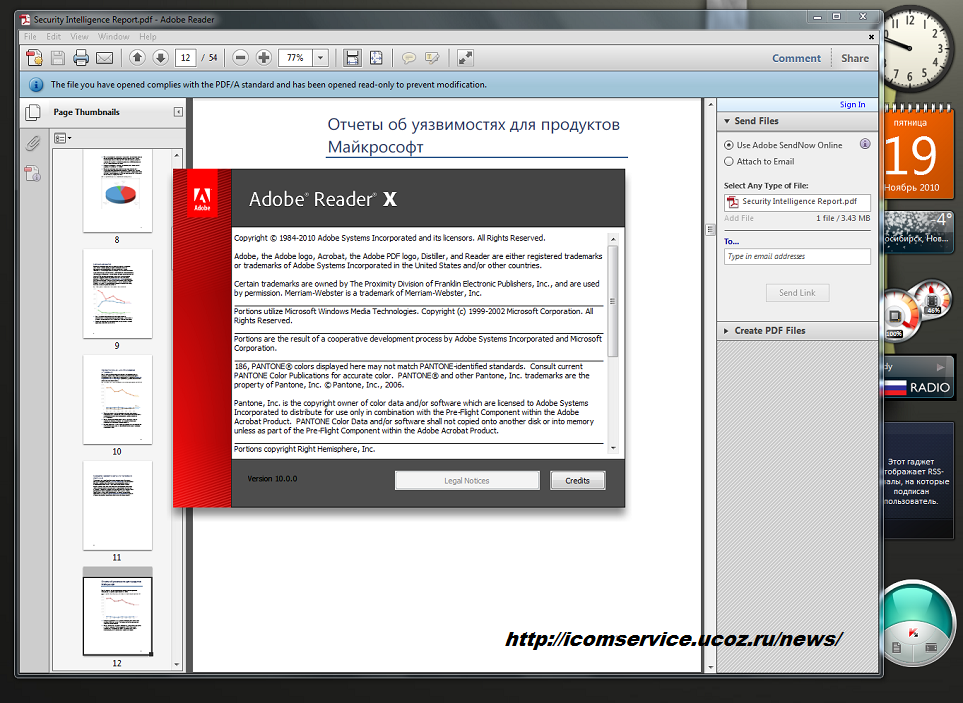Image resolution: width=963 pixels, height=703 pixels.
Task: Click the fit width scrolling icon
Action: (353, 58)
